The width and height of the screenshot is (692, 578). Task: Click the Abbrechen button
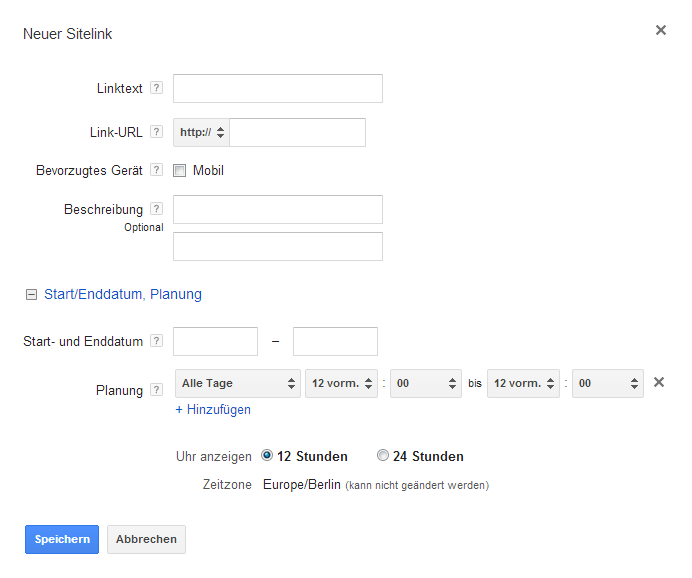click(146, 539)
